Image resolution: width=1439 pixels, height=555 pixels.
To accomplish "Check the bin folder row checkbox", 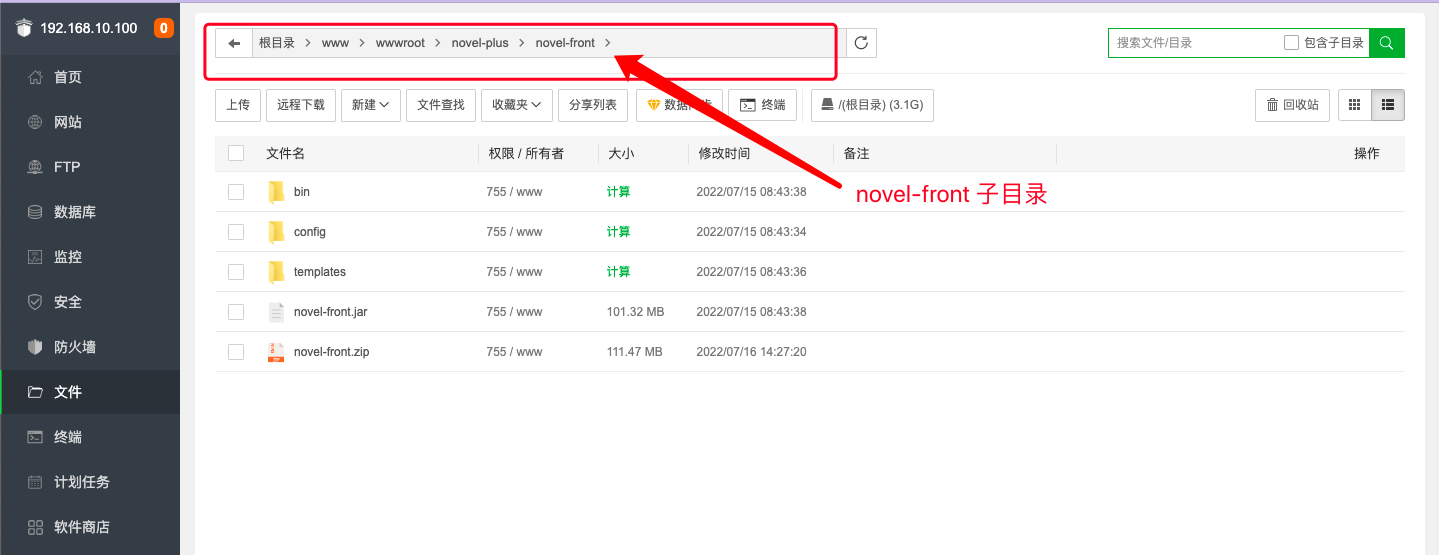I will [236, 192].
